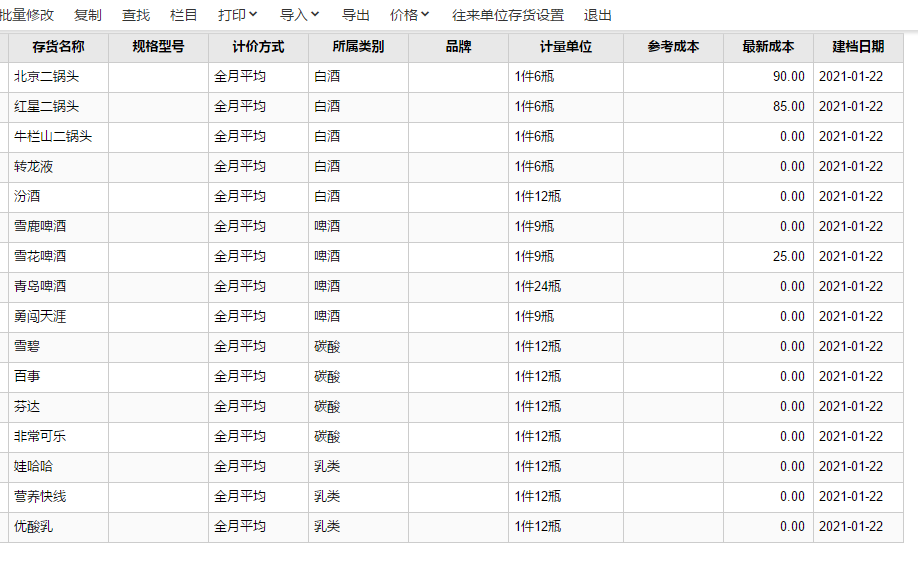918x581 pixels.
Task: Select the 芬达 item
Action: [x=27, y=406]
